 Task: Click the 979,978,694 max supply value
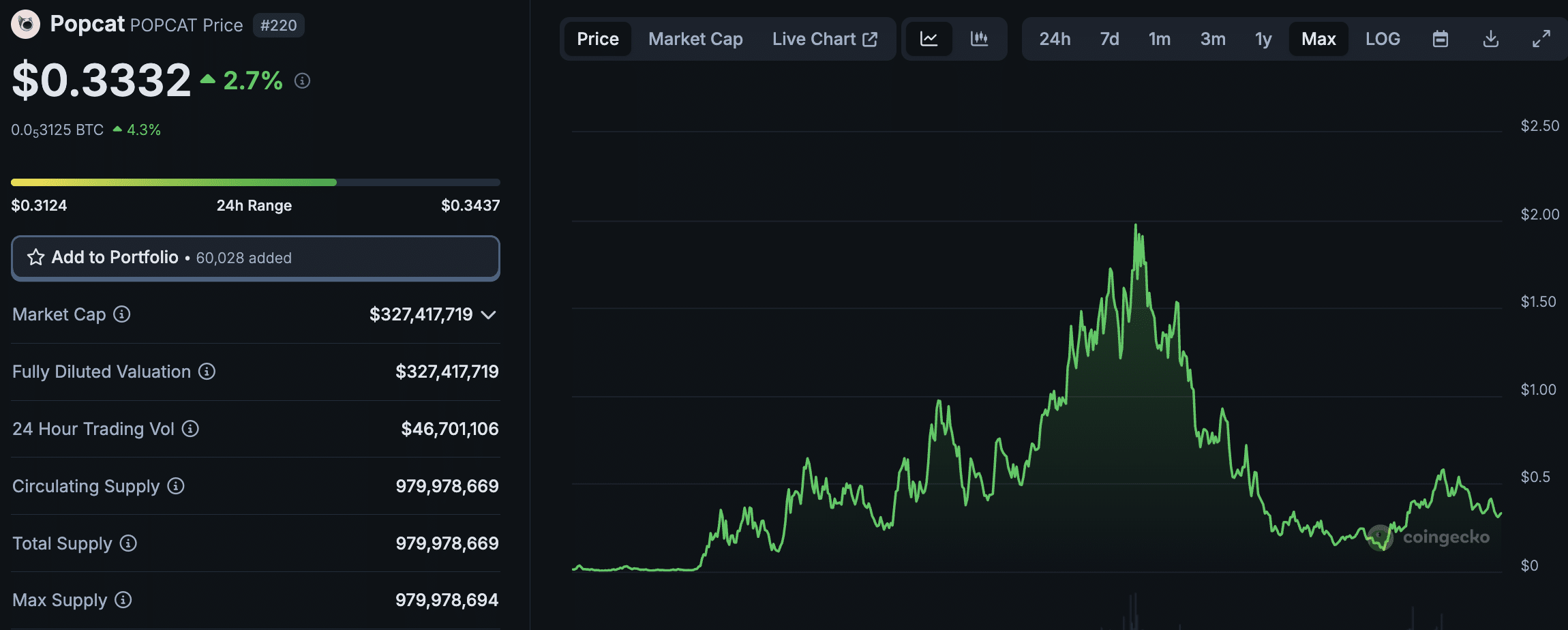pos(447,600)
